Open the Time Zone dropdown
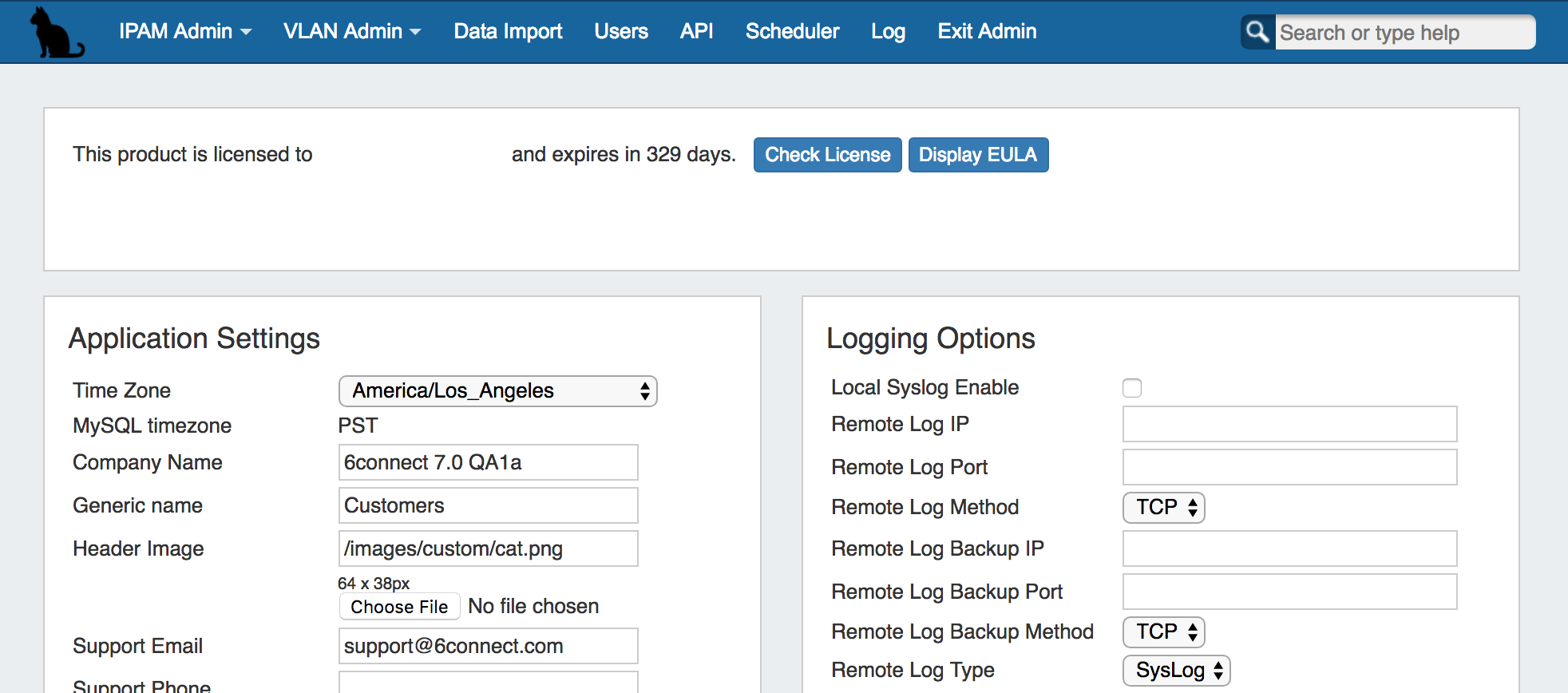The height and width of the screenshot is (693, 1568). click(497, 391)
